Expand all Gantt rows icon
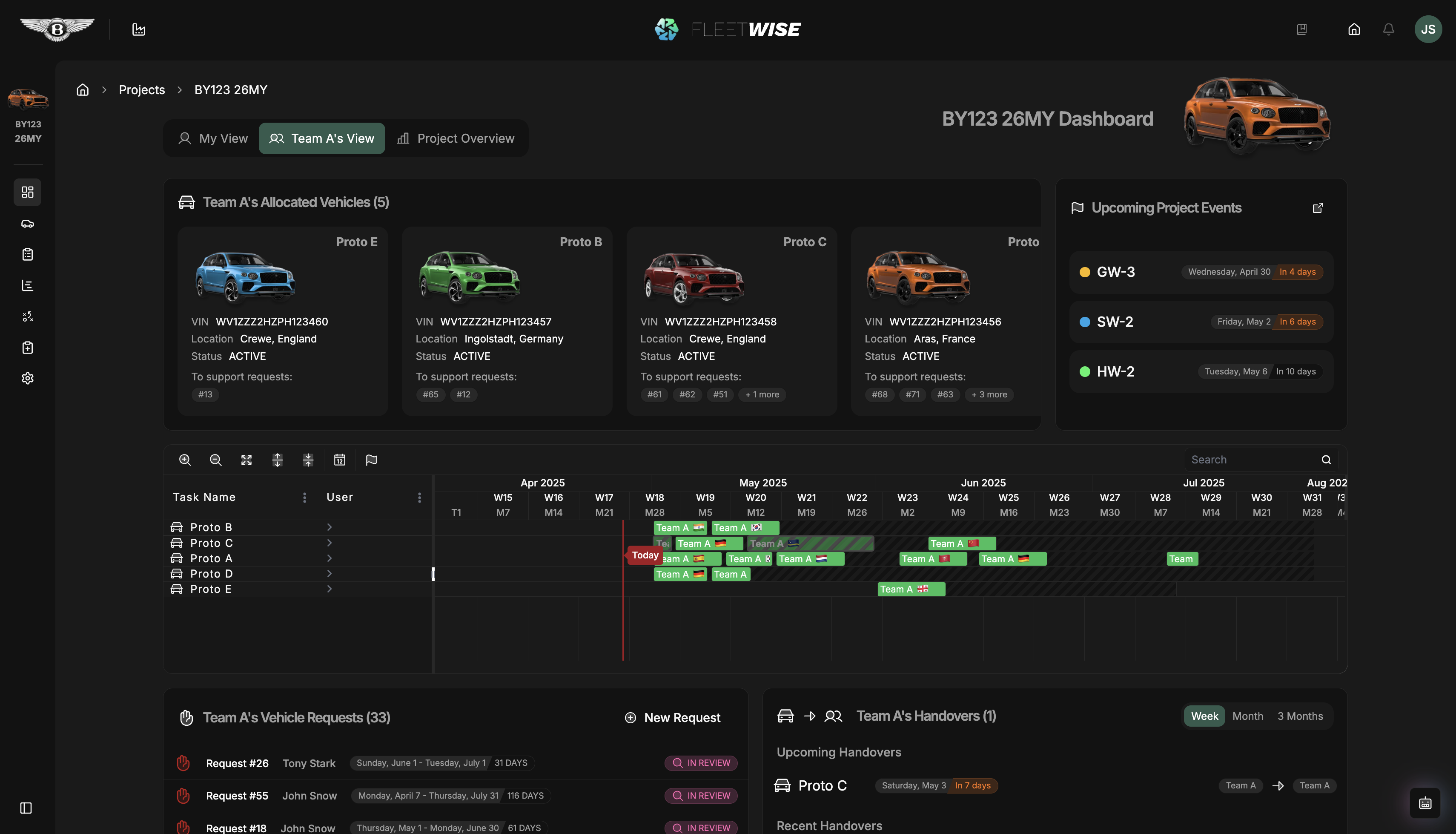 click(278, 460)
